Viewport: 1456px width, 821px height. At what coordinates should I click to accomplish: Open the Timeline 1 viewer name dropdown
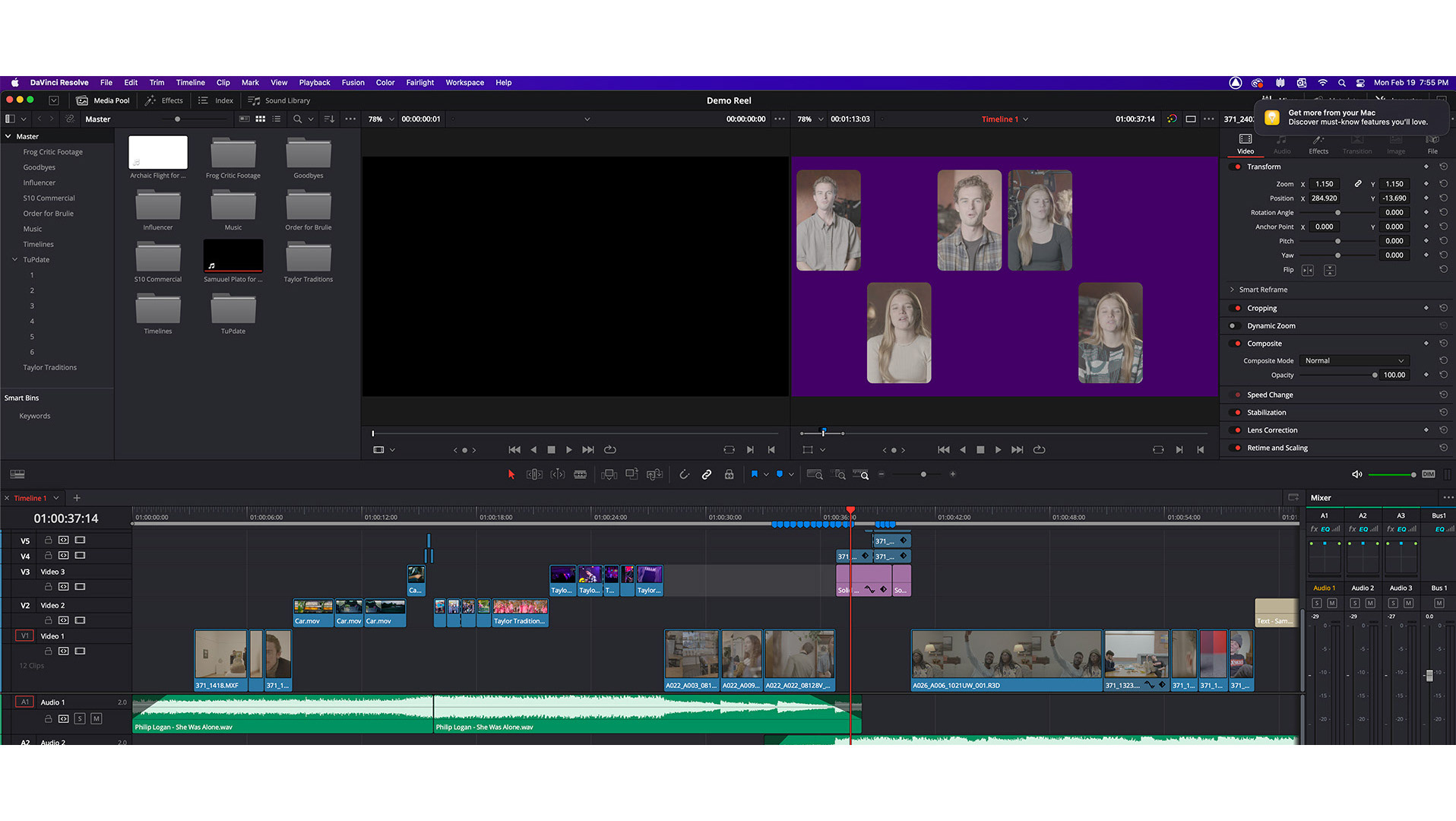[x=1026, y=119]
